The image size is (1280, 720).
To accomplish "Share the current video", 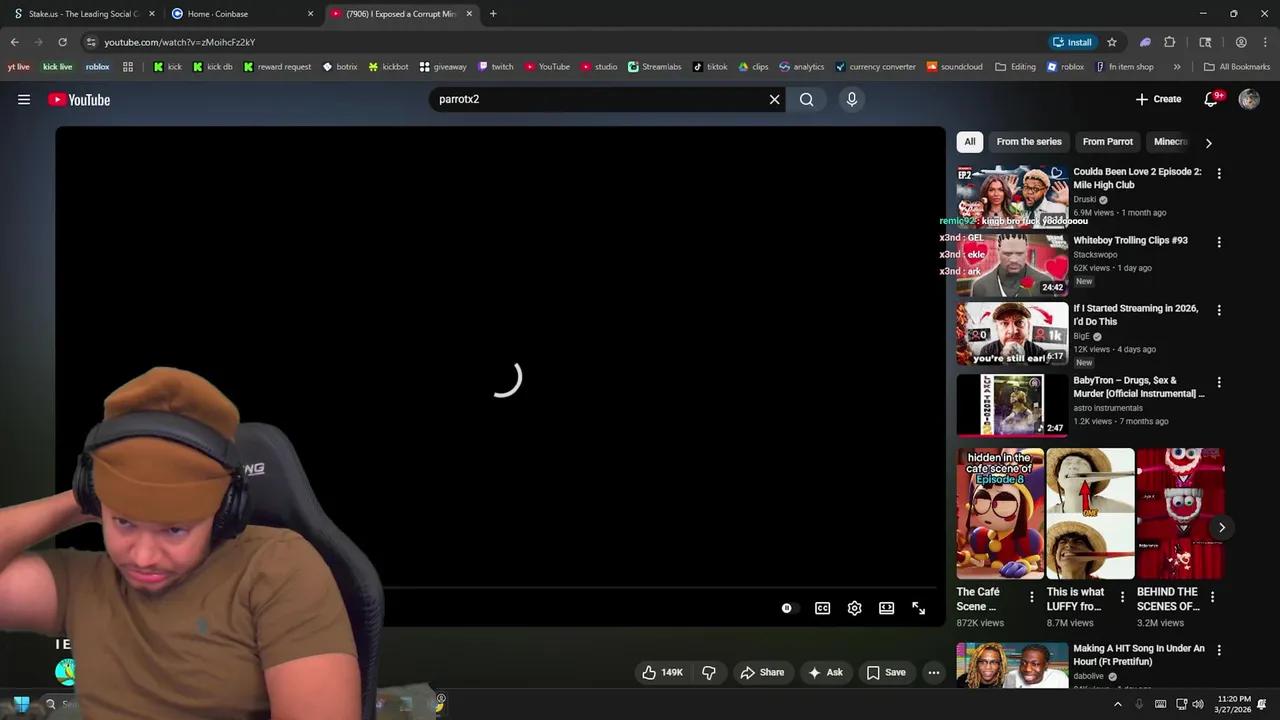I will (763, 672).
